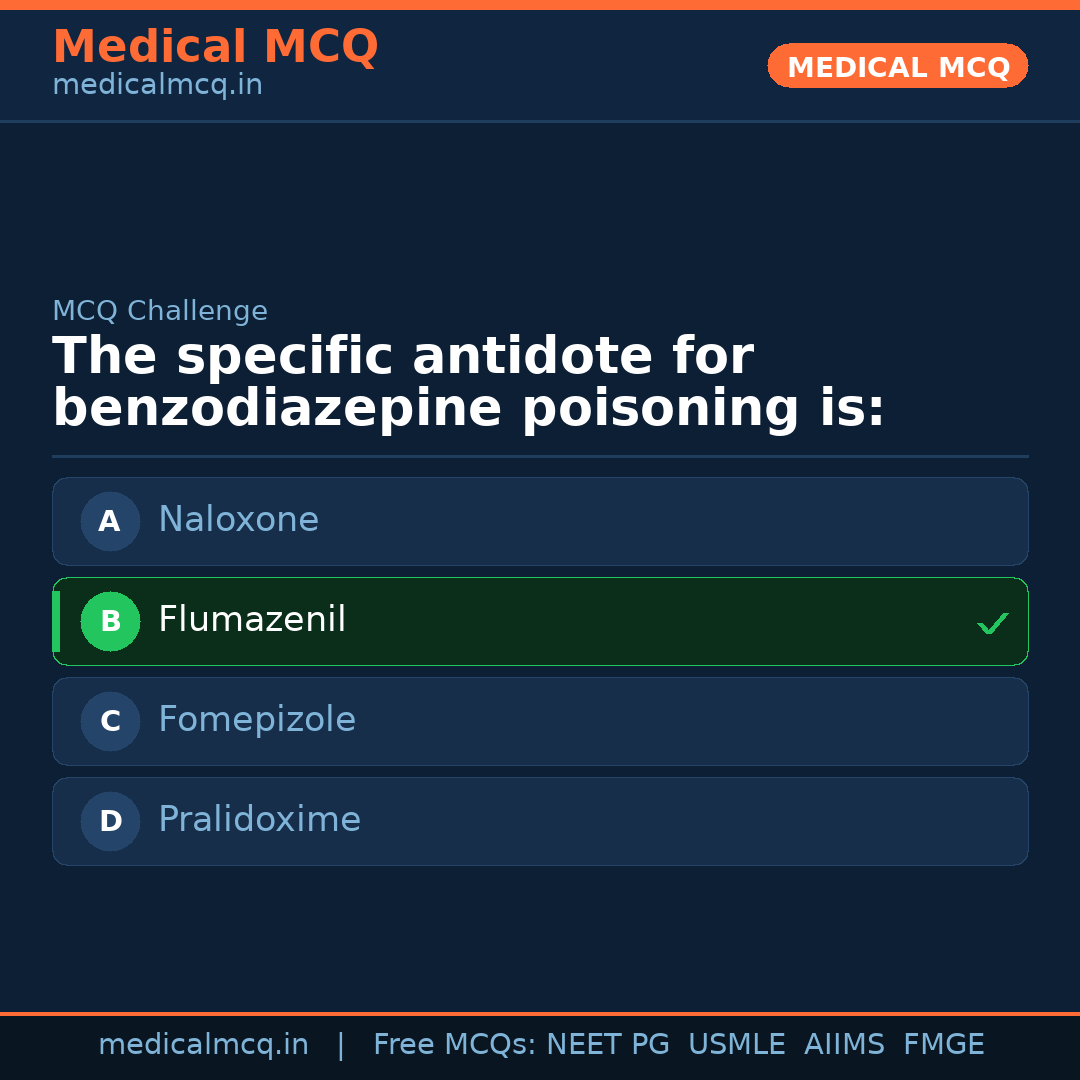The image size is (1080, 1080).
Task: Choose the Pralidoxime answer text
Action: tap(259, 820)
